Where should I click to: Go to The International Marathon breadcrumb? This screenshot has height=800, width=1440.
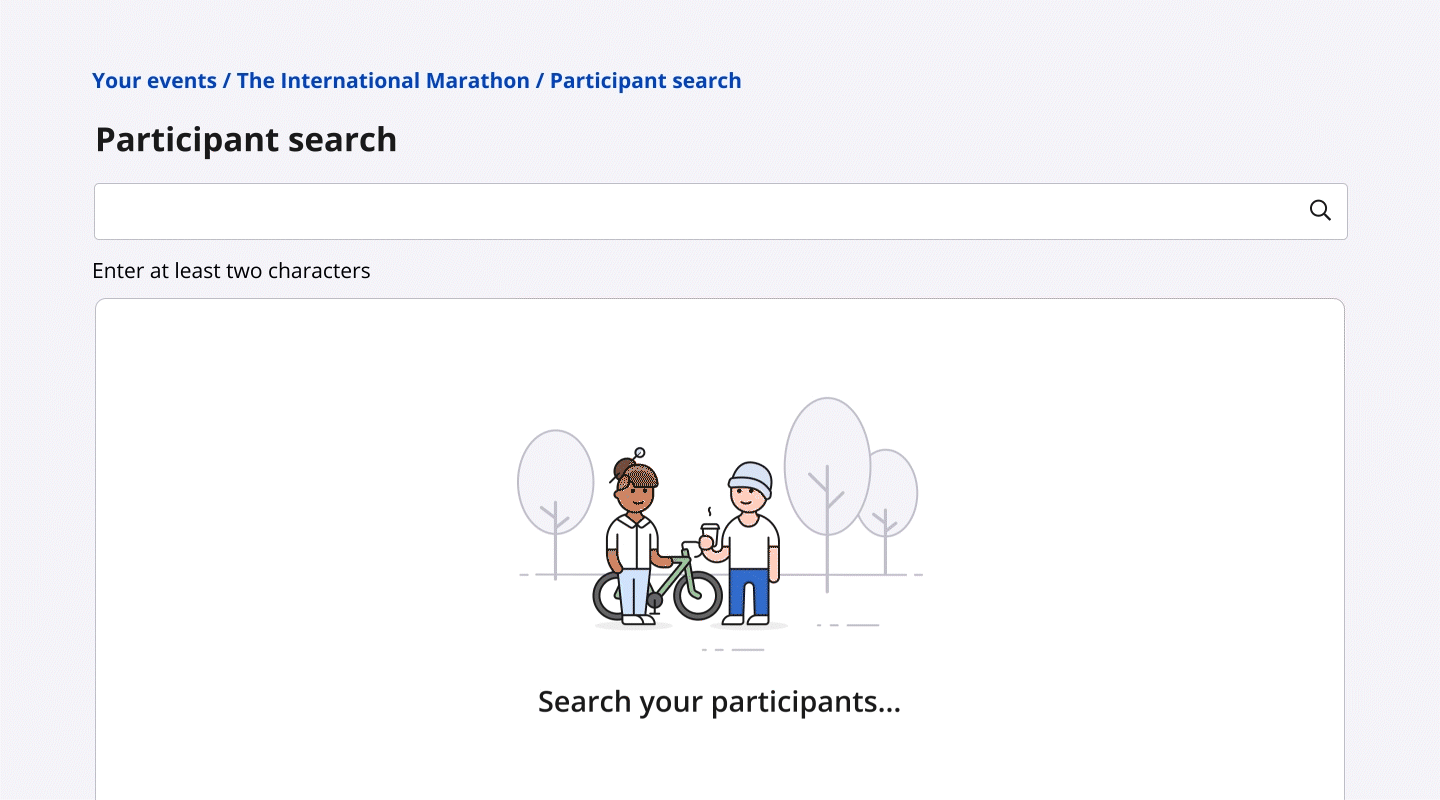(383, 81)
